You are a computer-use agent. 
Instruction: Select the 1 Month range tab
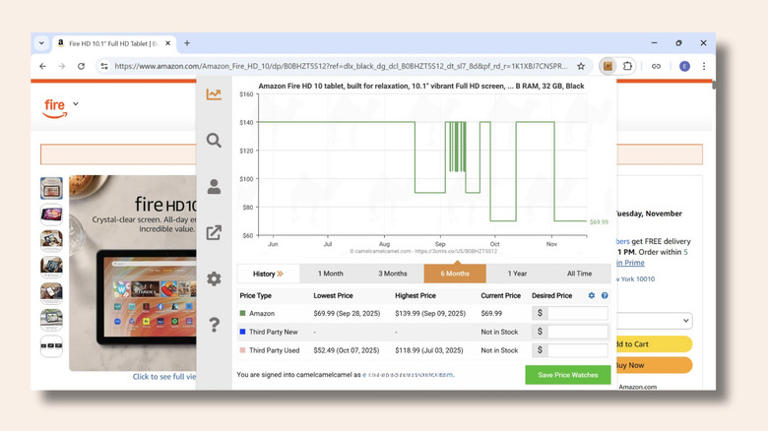[x=331, y=274]
